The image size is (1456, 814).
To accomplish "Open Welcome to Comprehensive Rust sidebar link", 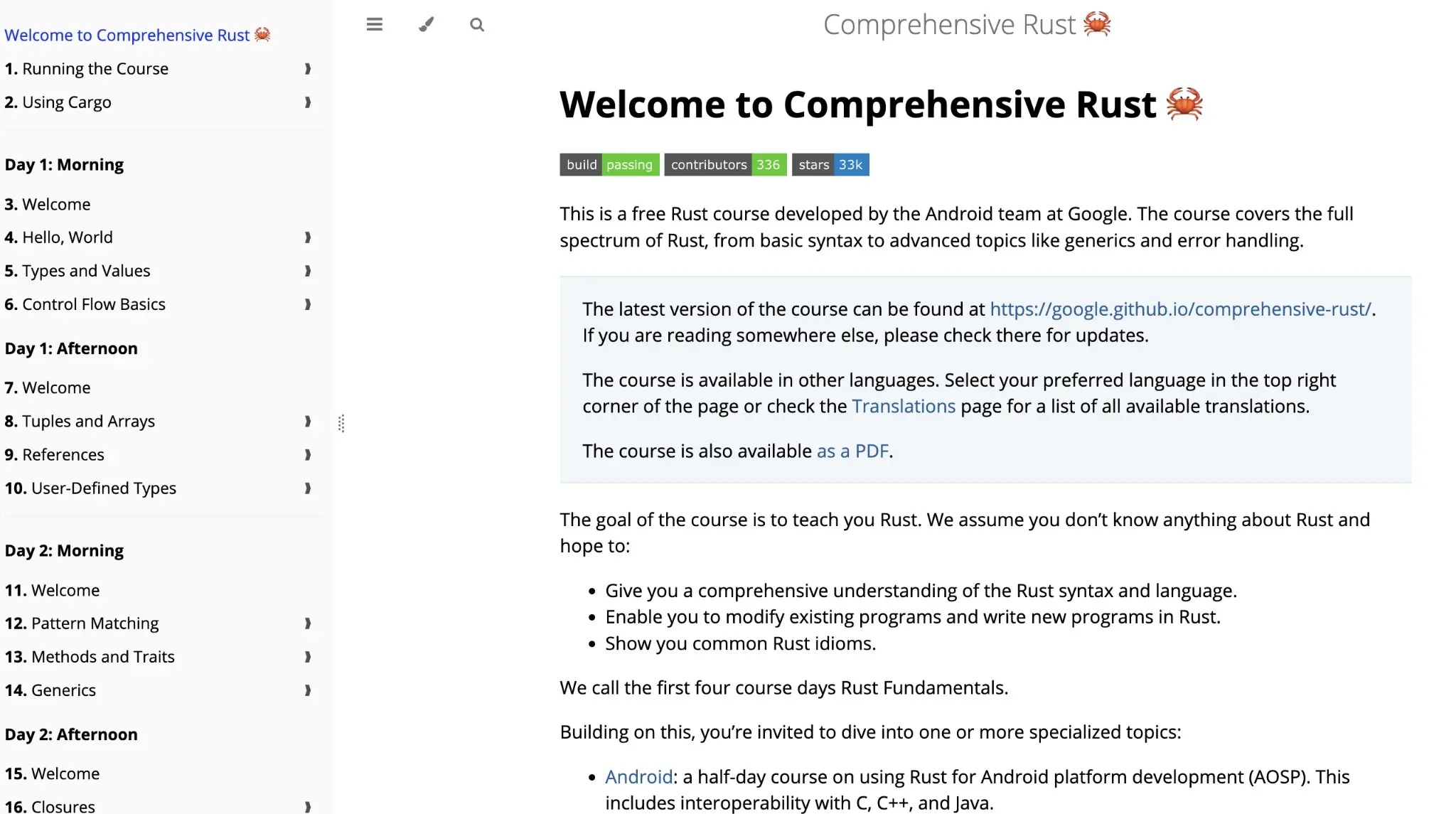I will point(137,35).
